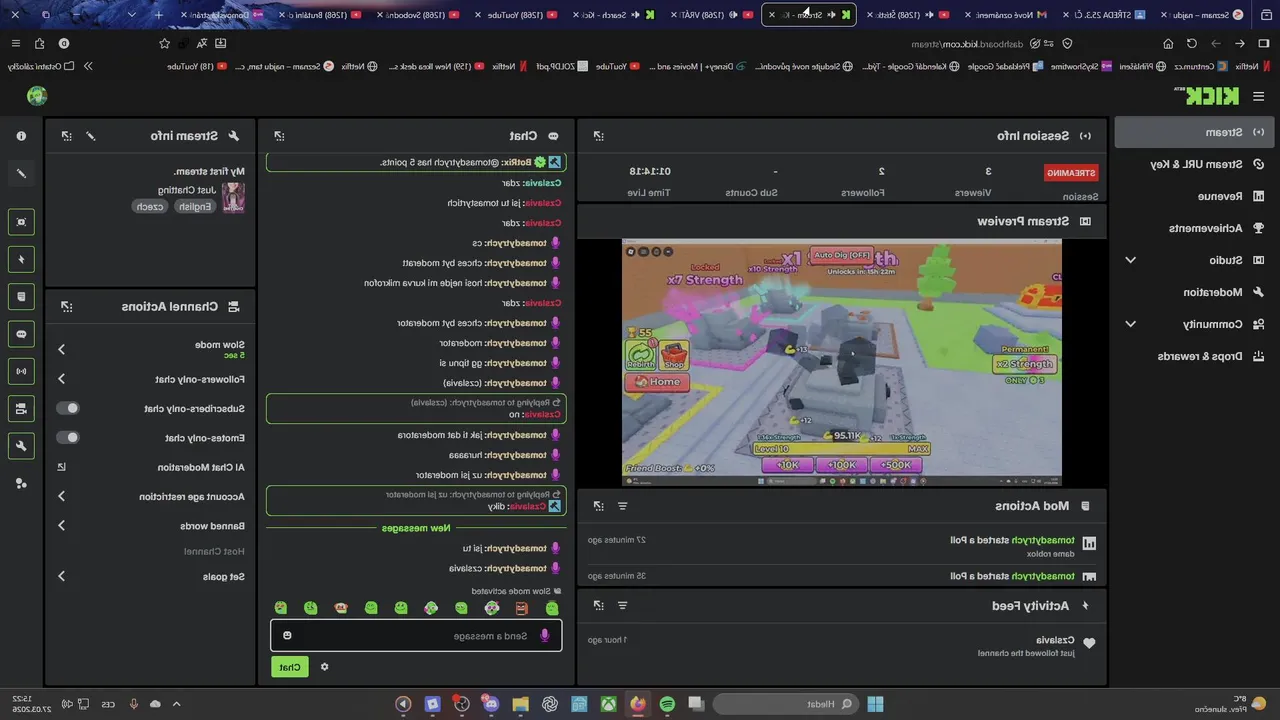The width and height of the screenshot is (1280, 720).
Task: Bookmark this page with the star icon
Action: coord(164,44)
